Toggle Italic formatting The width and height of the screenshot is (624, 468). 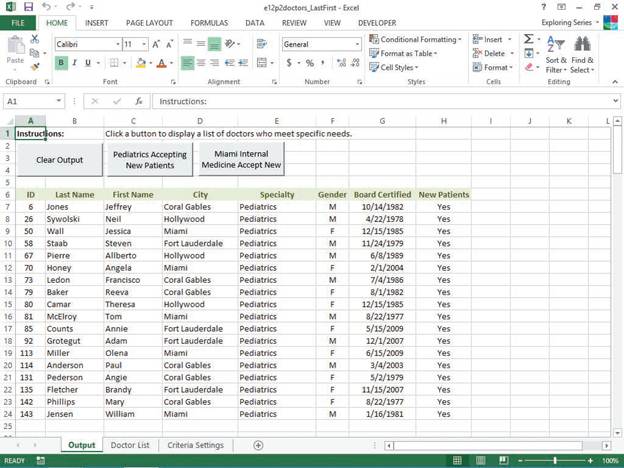click(75, 63)
